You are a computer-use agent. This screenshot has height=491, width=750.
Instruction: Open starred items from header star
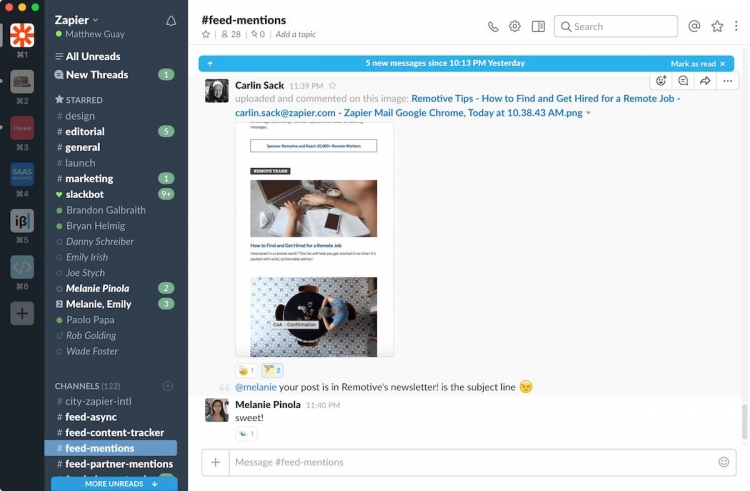click(x=717, y=27)
